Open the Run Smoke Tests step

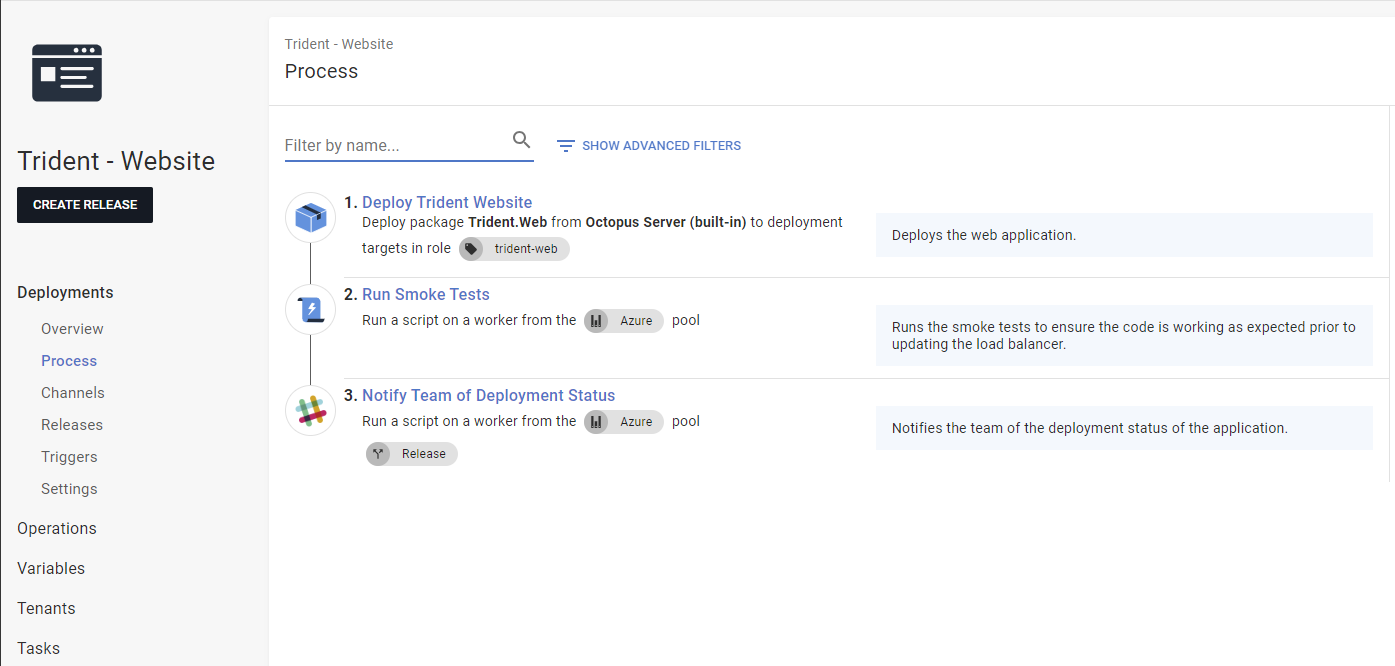425,293
